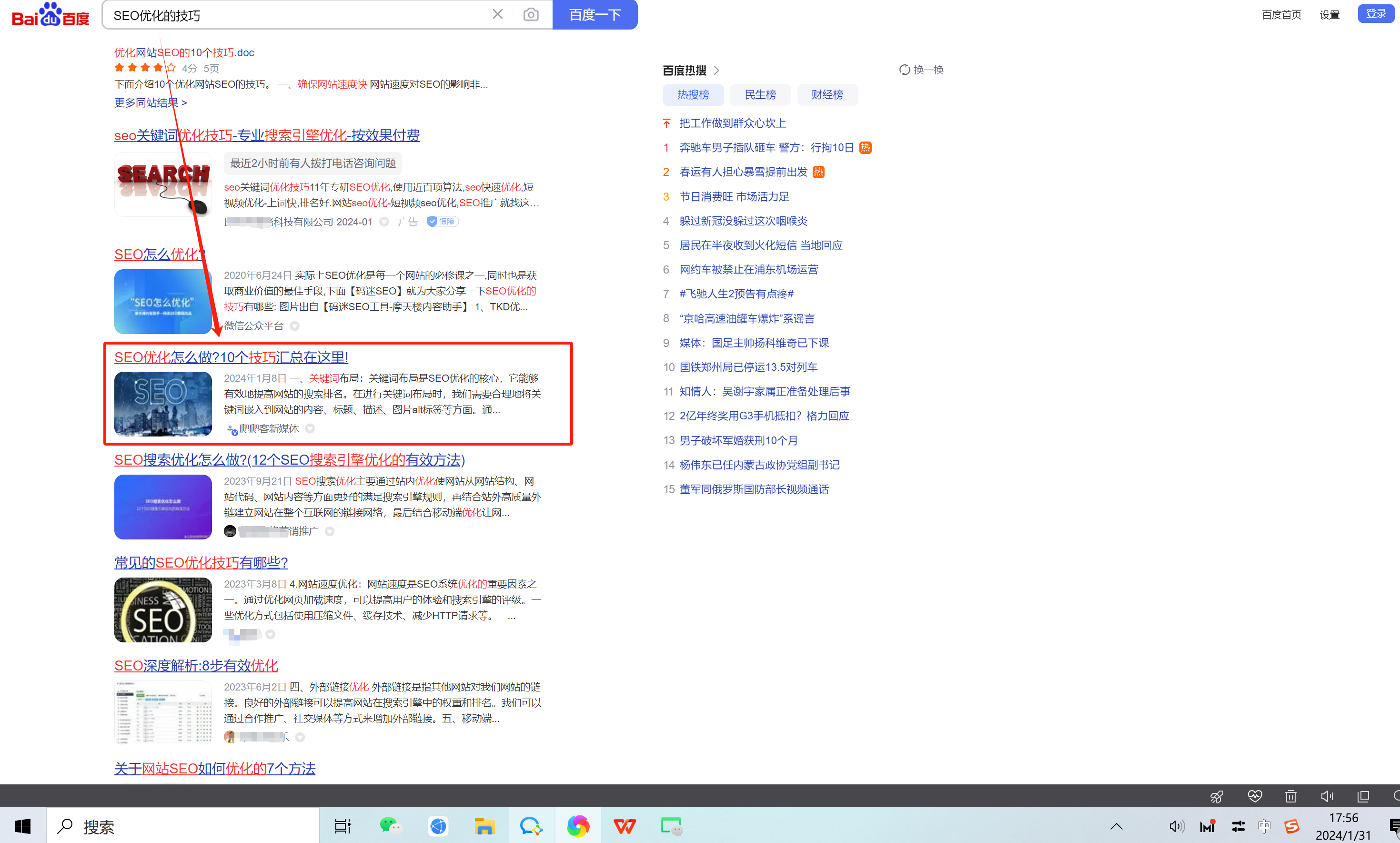
Task: Clear the search box using the X icon
Action: [498, 14]
